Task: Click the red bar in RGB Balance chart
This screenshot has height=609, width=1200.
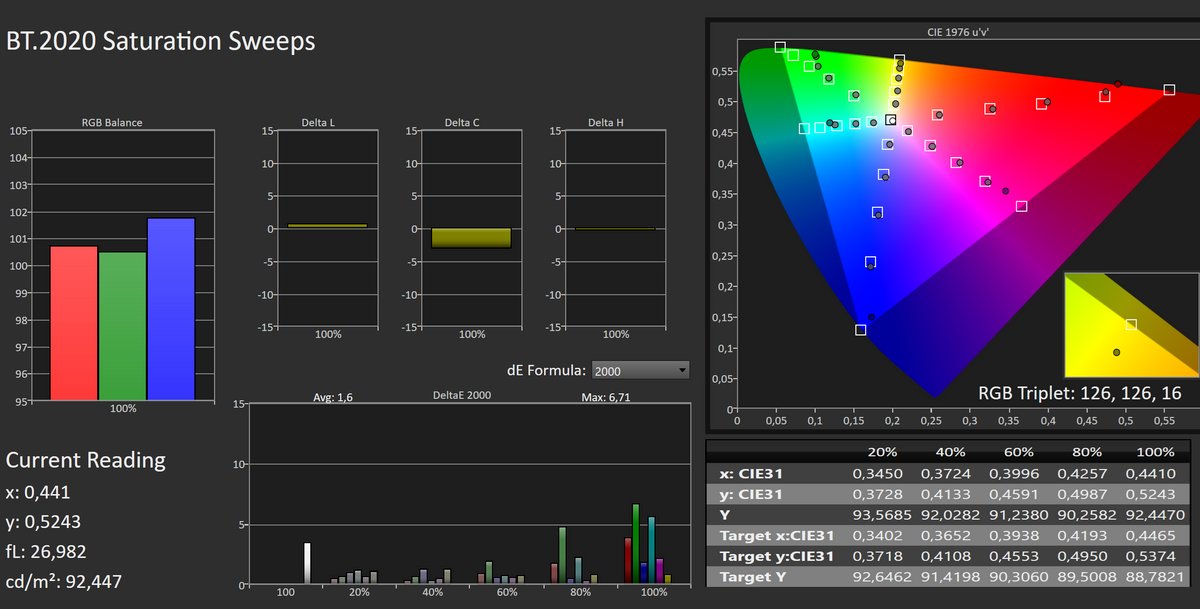Action: (74, 323)
